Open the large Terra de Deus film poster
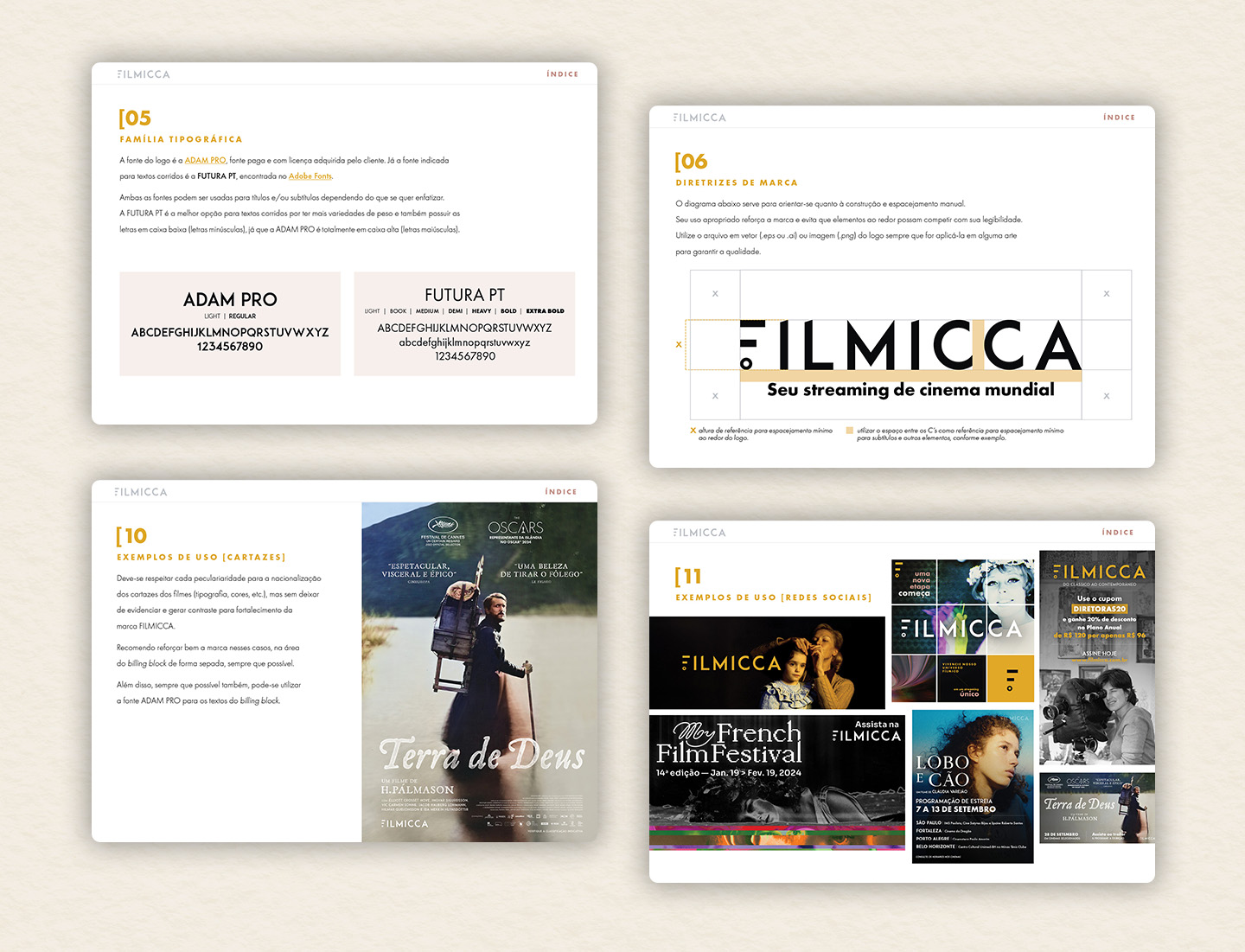 click(x=479, y=672)
